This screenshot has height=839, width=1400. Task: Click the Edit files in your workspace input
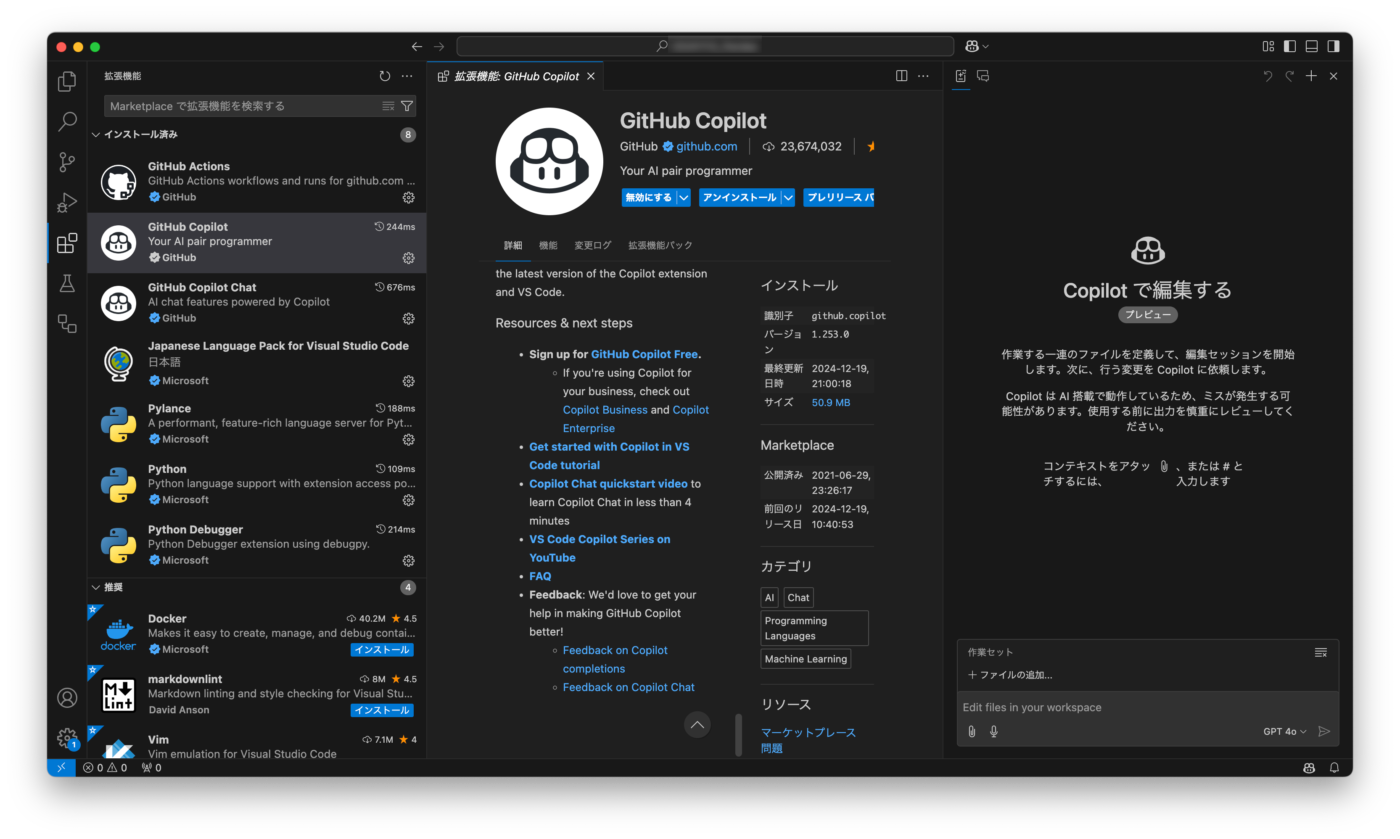point(1147,707)
